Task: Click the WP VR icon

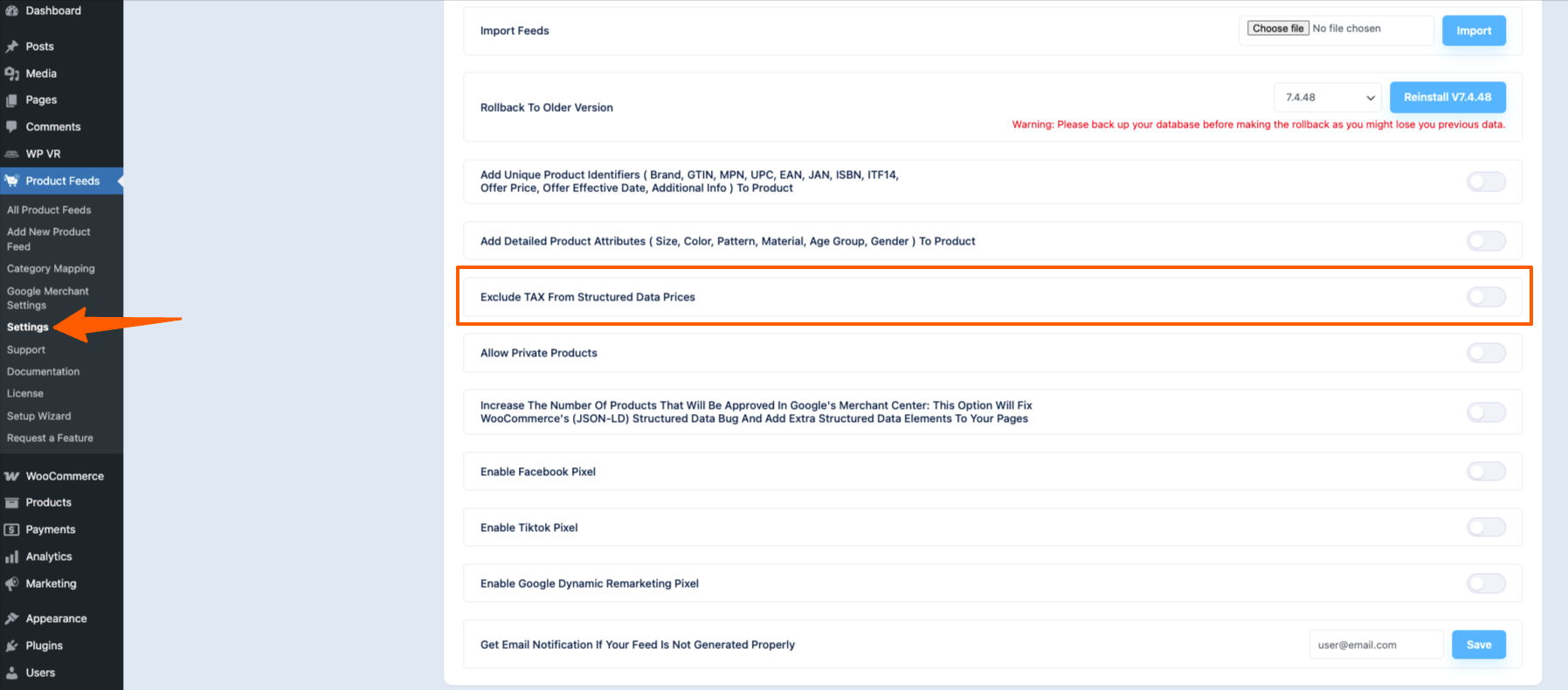Action: click(x=11, y=154)
